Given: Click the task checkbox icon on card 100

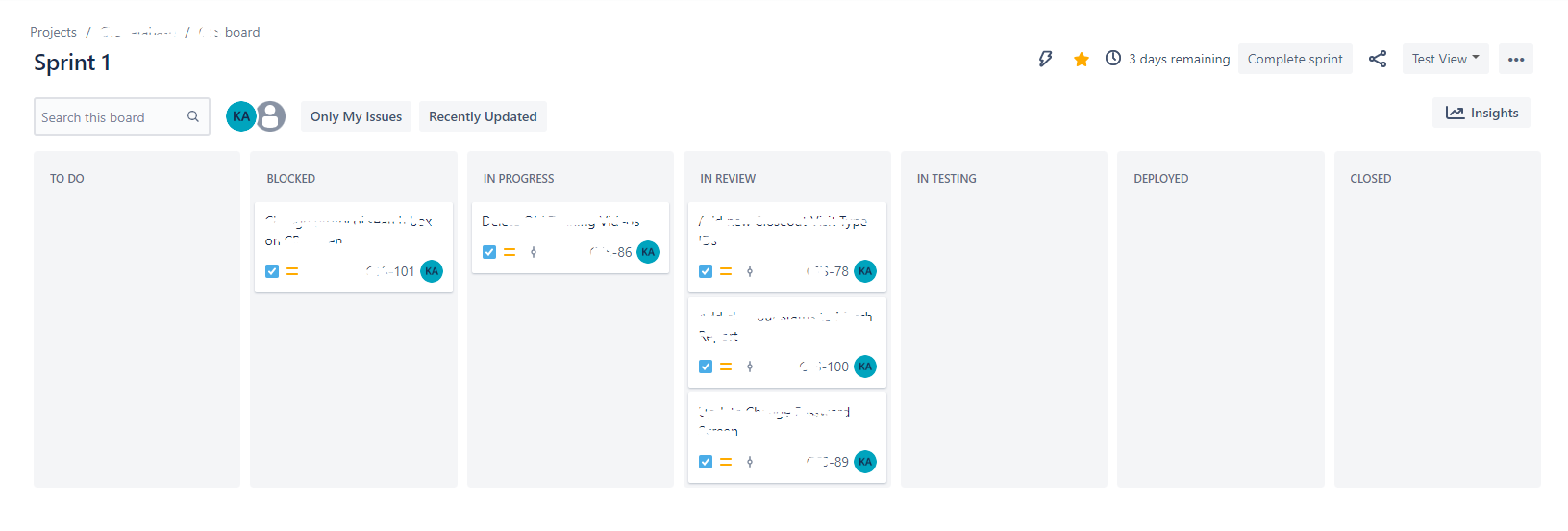Looking at the screenshot, I should (x=706, y=367).
